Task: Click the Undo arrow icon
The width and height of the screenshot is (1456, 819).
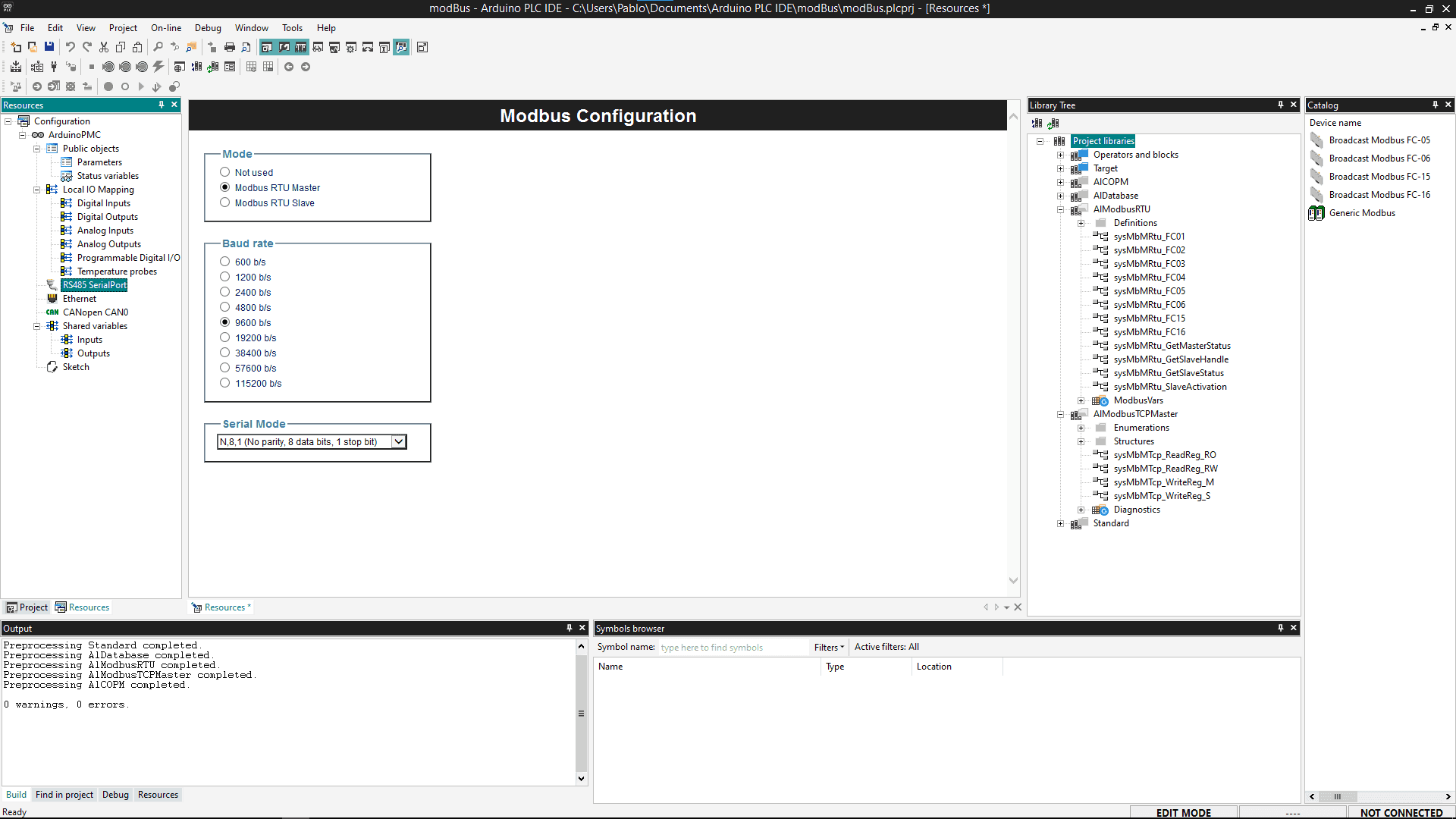Action: [71, 47]
